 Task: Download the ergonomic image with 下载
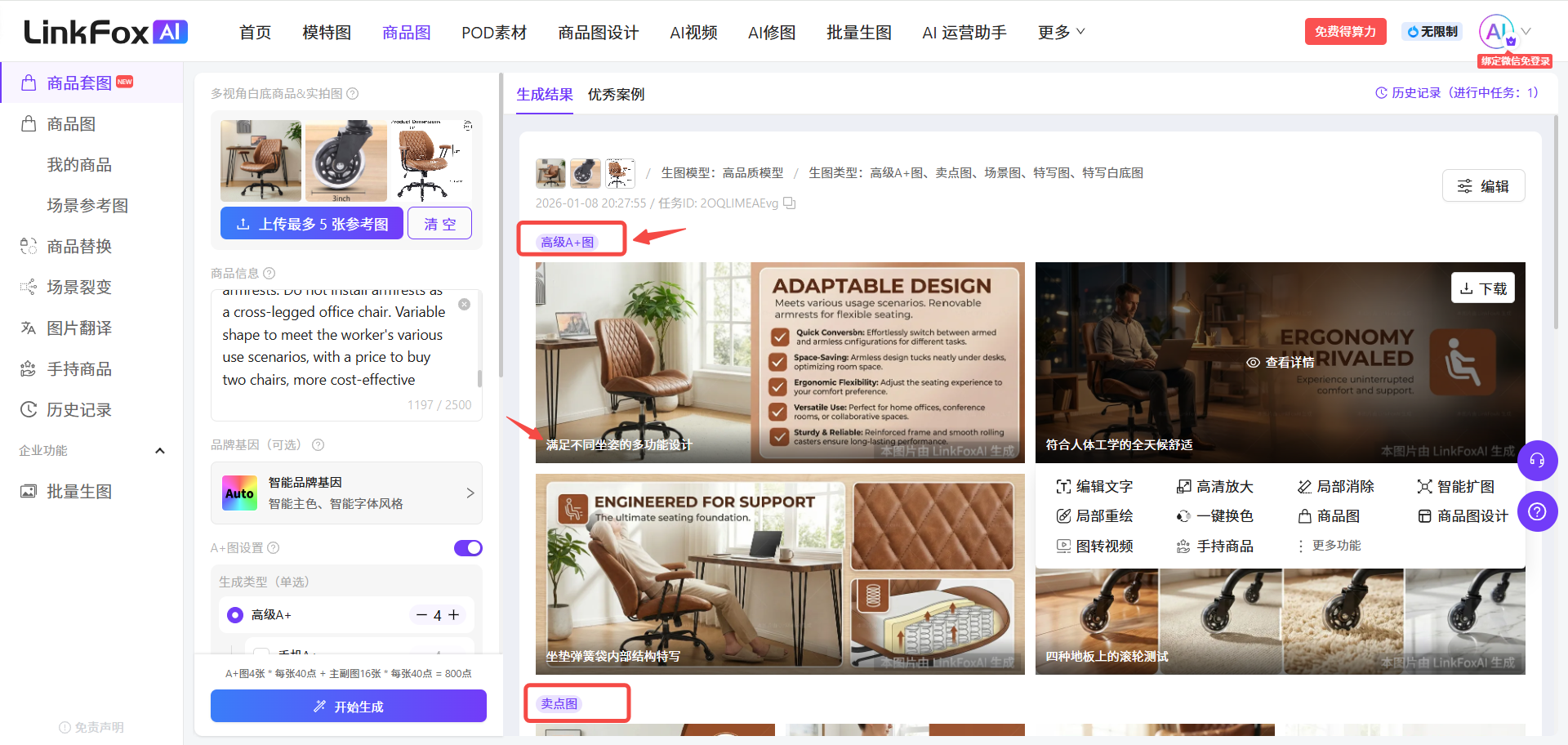click(1483, 288)
